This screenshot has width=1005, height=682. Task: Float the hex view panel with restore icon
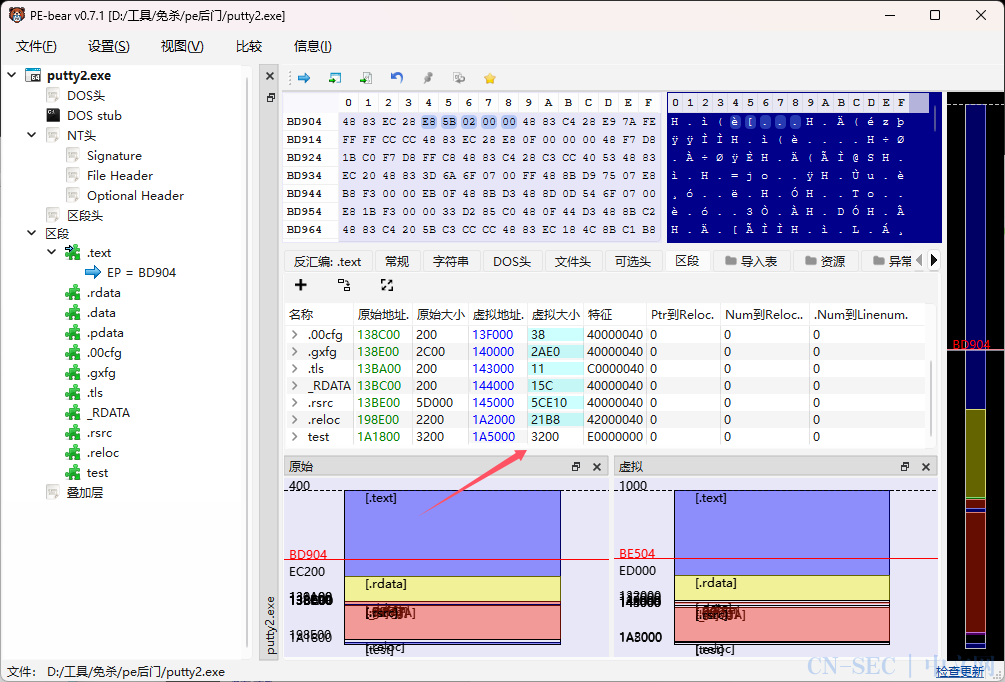[270, 98]
